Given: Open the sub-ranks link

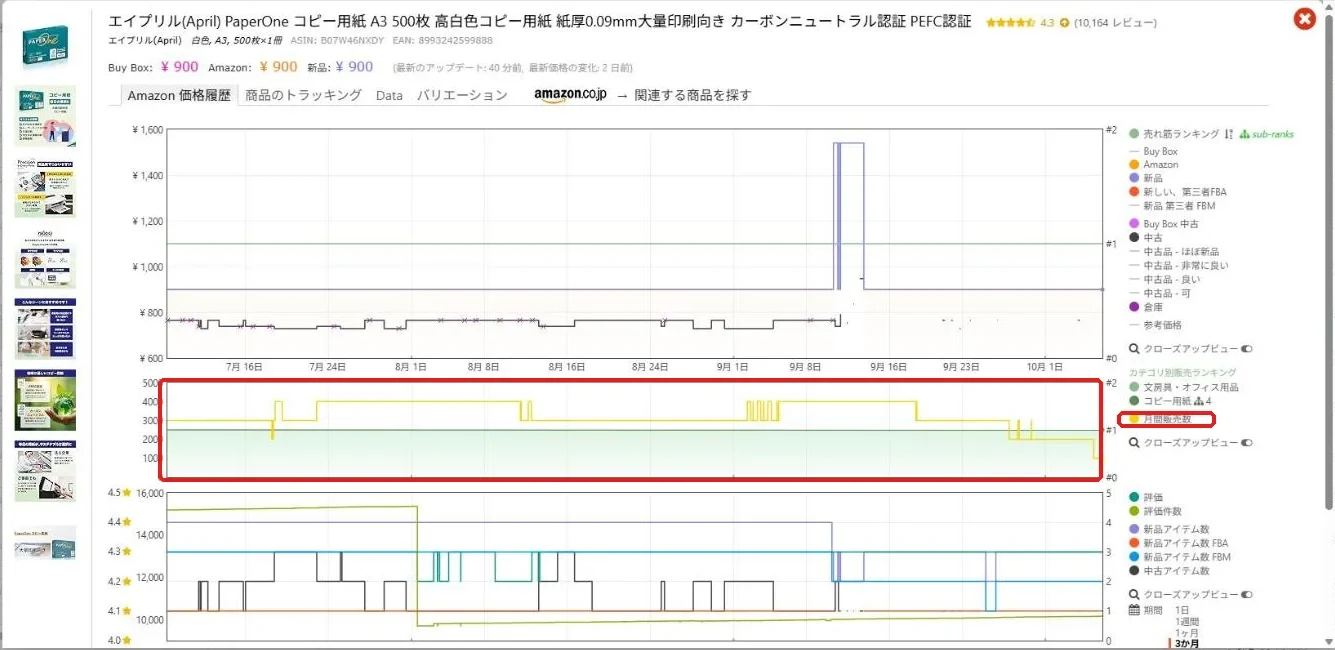Looking at the screenshot, I should click(x=1266, y=134).
